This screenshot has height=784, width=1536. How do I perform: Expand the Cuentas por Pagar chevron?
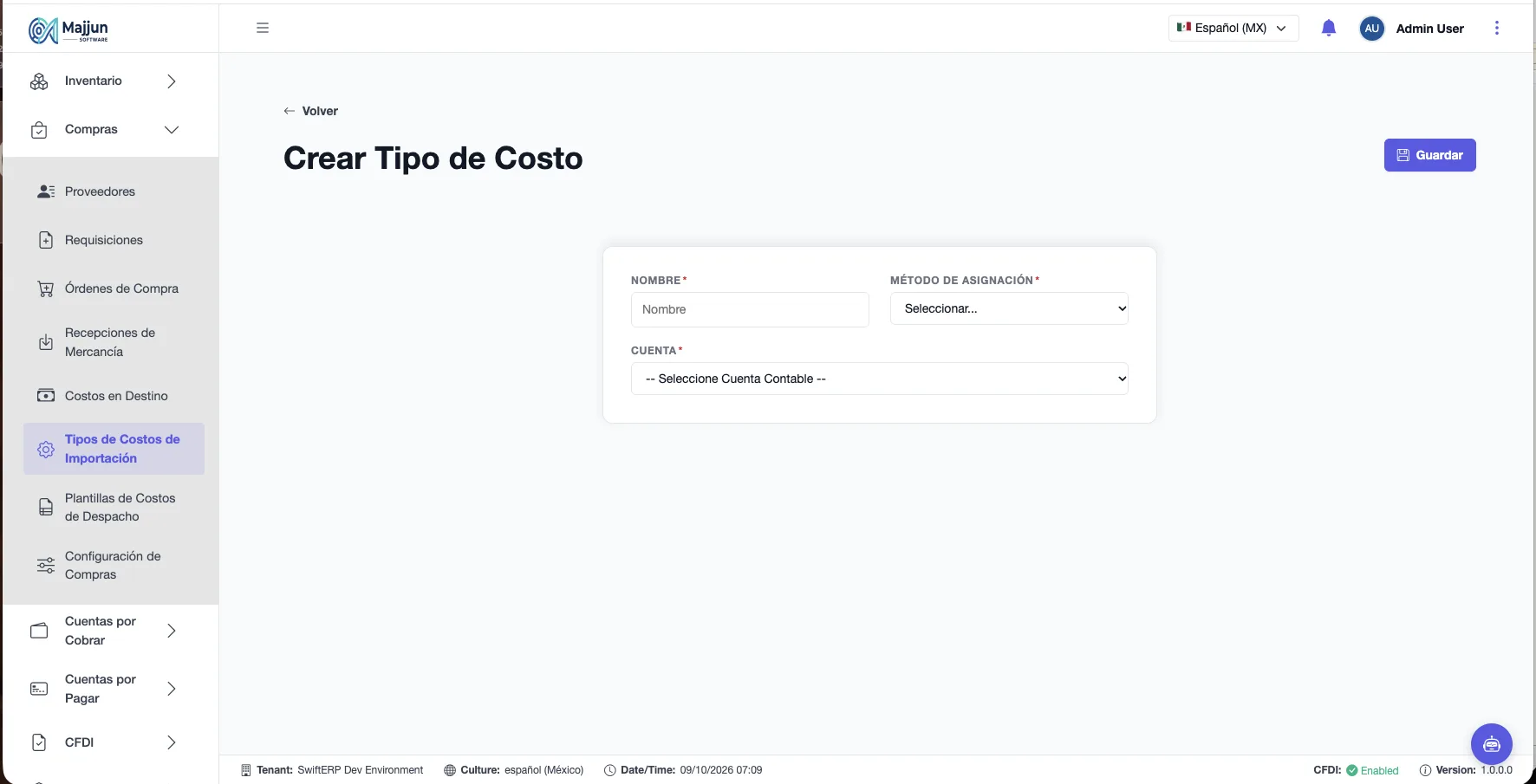pos(172,689)
